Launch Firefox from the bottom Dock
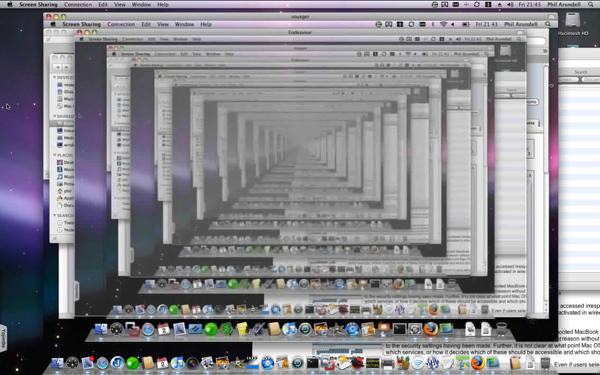The width and height of the screenshot is (600, 375). click(478, 363)
